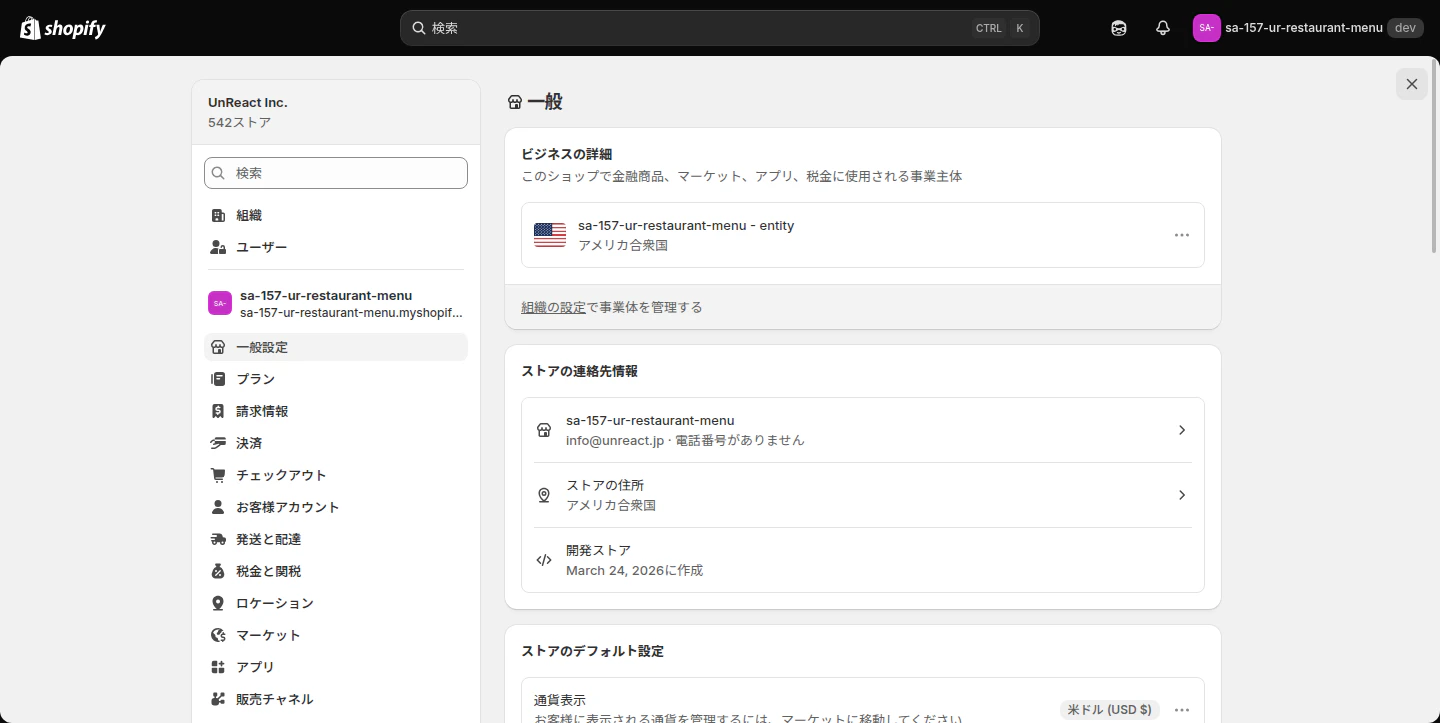Click the 組織 building icon
Viewport: 1440px width, 723px height.
tap(218, 215)
